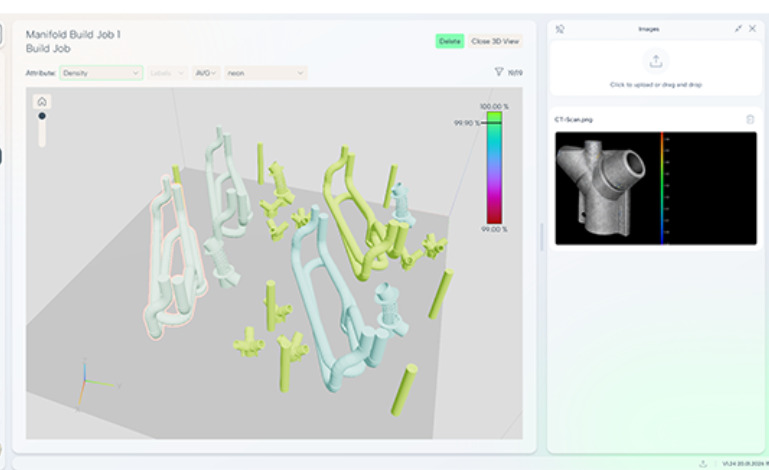Click the download icon in status bar
Image resolution: width=769 pixels, height=470 pixels.
pos(703,463)
